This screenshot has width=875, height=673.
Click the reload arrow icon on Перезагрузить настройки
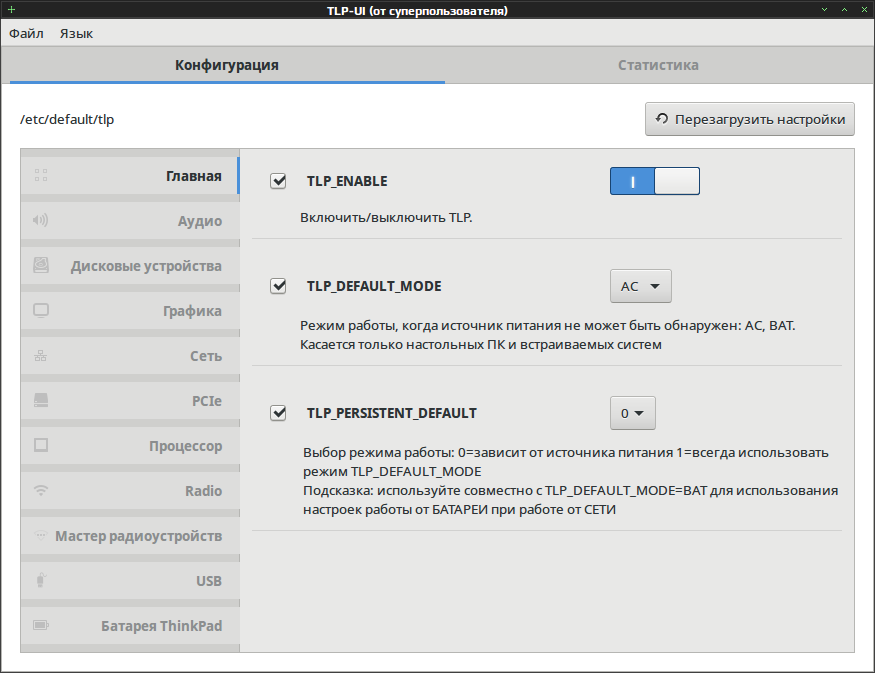662,119
